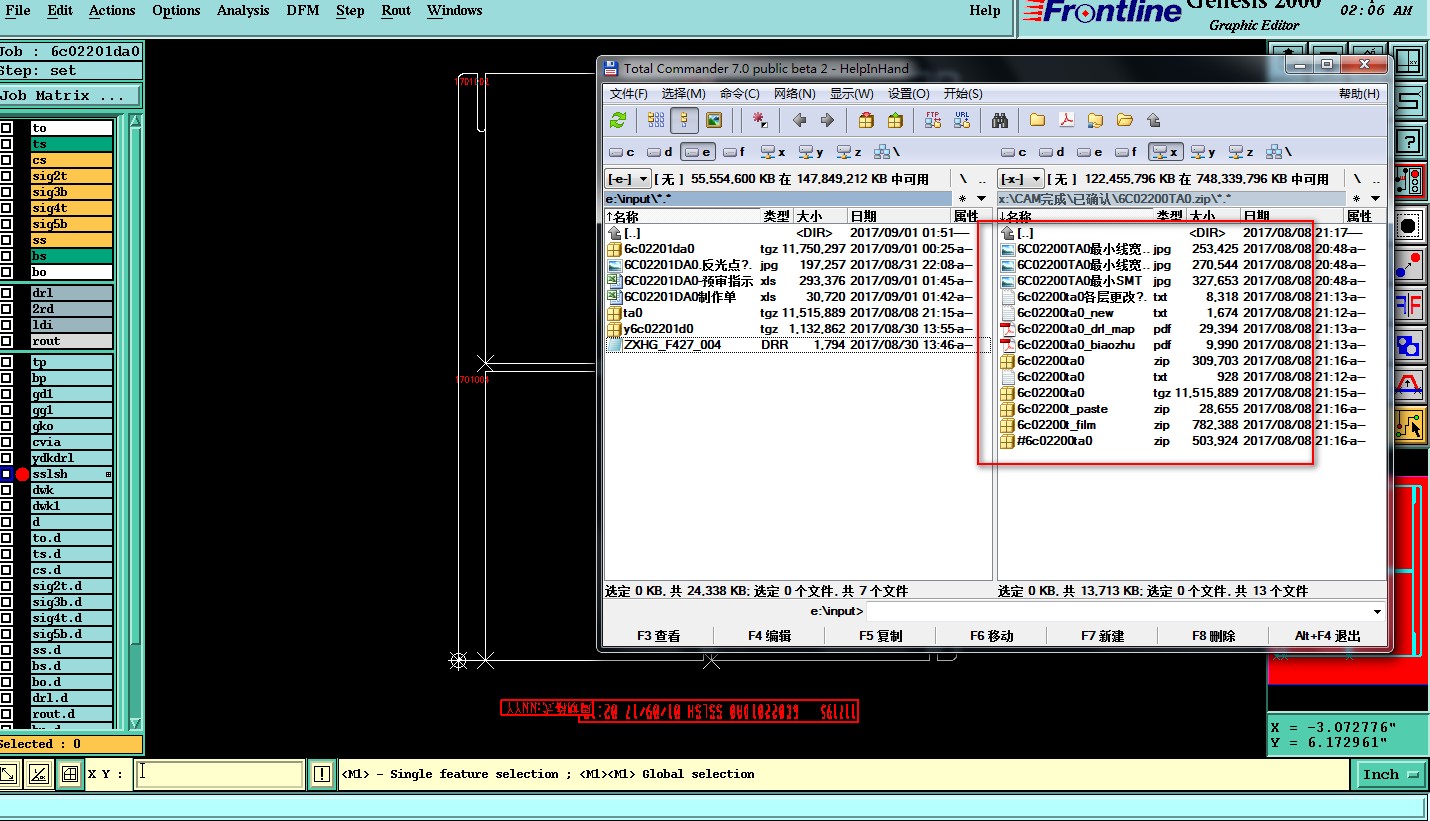Click the traffic light netlist icon
This screenshot has width=1430, height=821.
point(1408,181)
